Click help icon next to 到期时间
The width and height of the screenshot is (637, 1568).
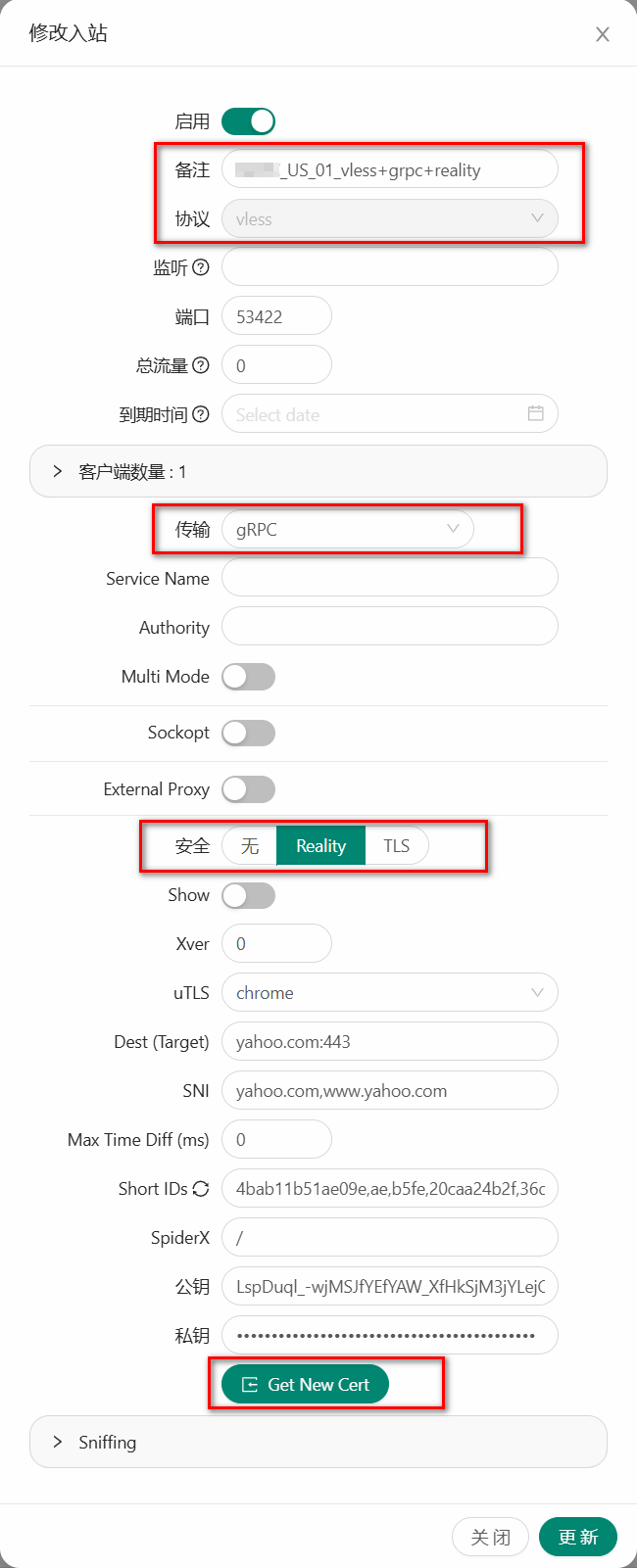(201, 414)
